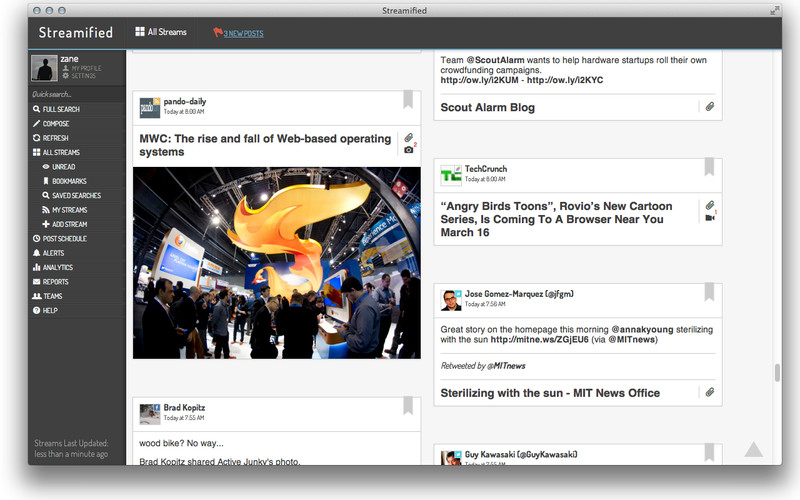Viewport: 800px width, 500px height.
Task: Open http://ow.ly/i2KUM link
Action: coord(479,80)
